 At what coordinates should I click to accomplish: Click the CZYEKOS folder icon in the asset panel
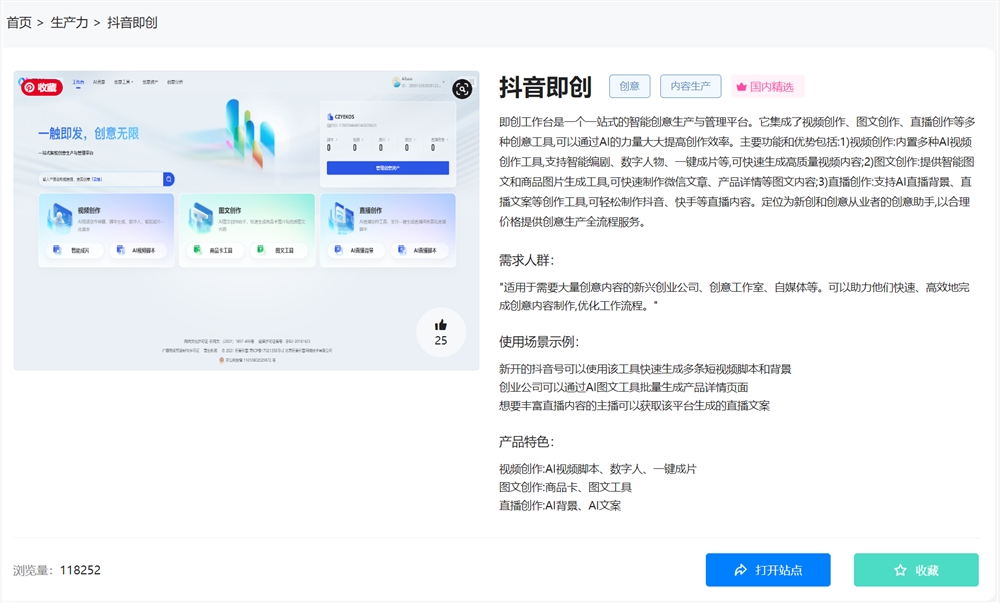(x=329, y=114)
